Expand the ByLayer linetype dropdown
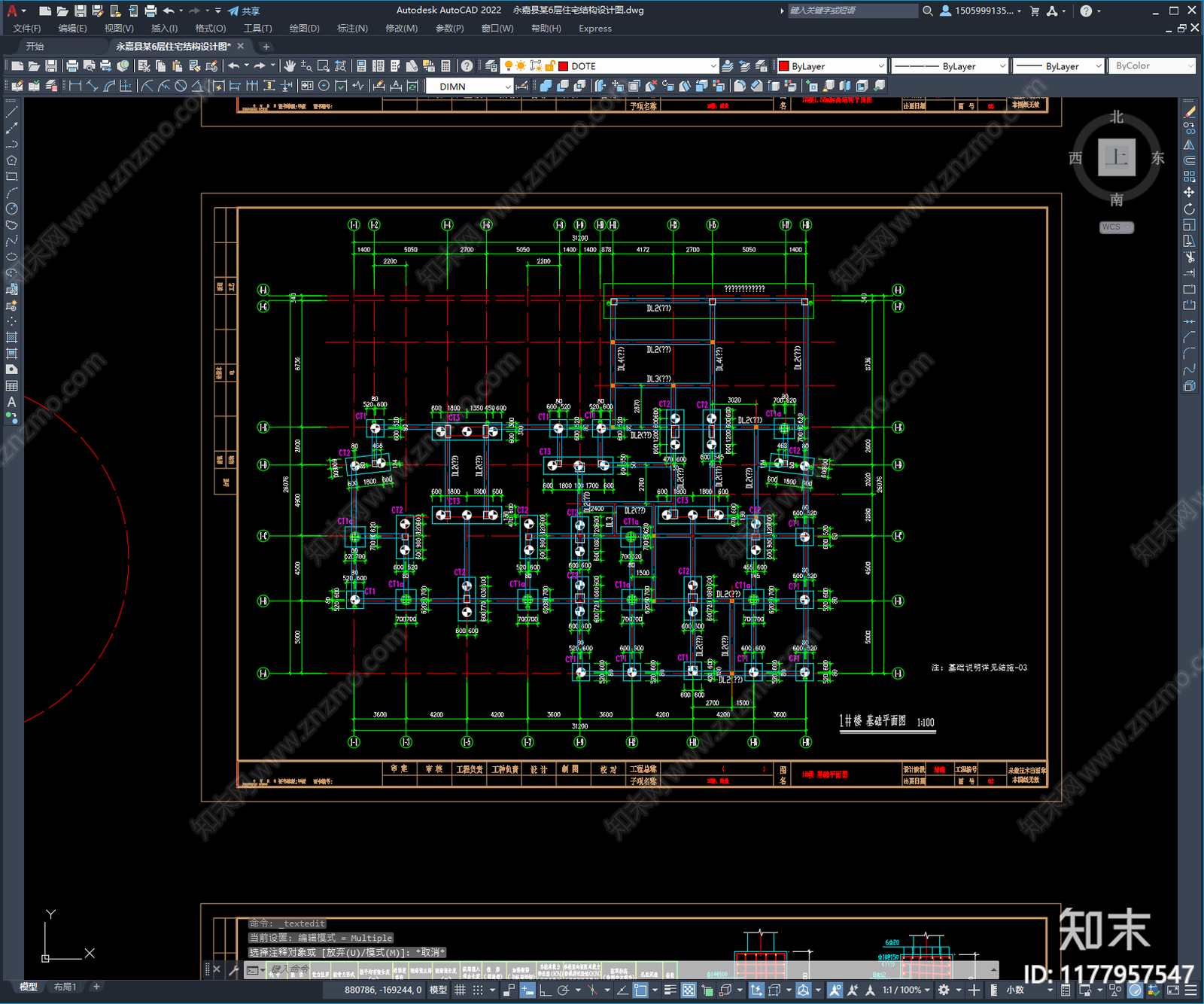The height and width of the screenshot is (1004, 1204). click(950, 66)
